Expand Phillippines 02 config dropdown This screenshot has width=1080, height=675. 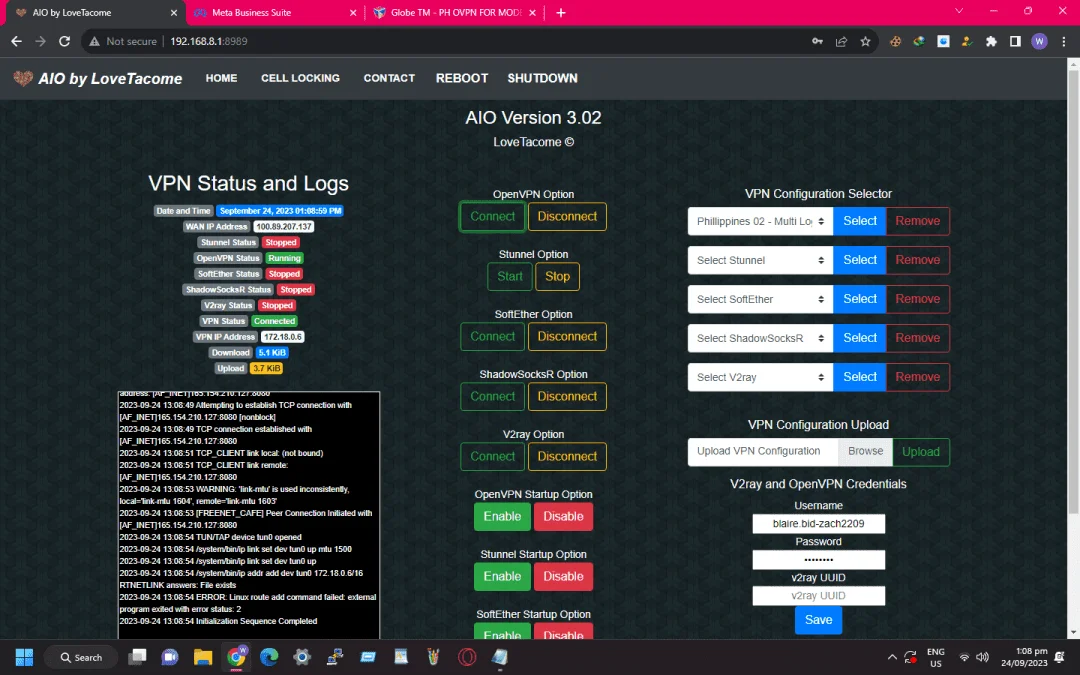tap(760, 221)
